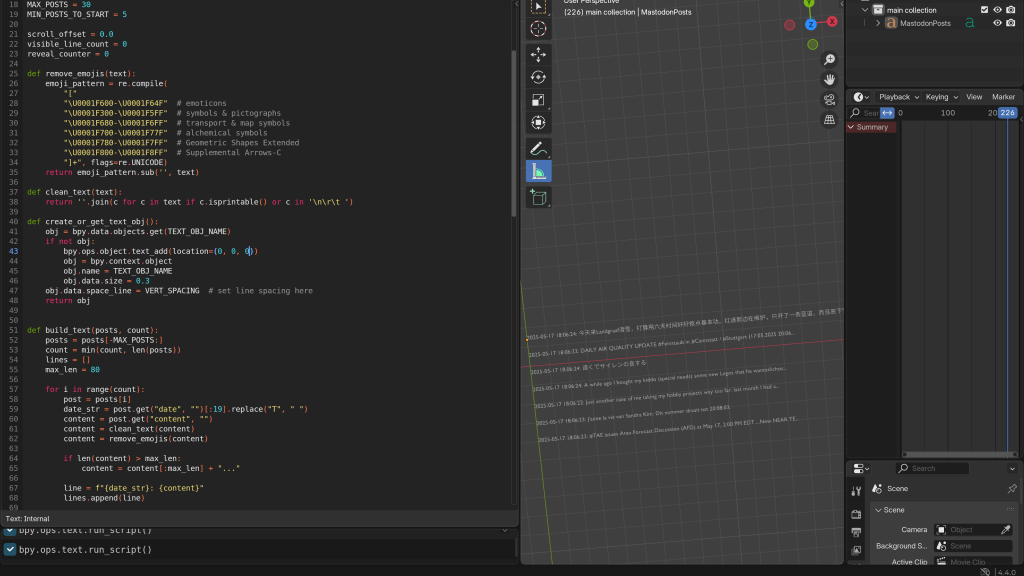Screen dimensions: 1024x576
Task: Click the Scene panel drag grip dots
Action: [x=1010, y=510]
